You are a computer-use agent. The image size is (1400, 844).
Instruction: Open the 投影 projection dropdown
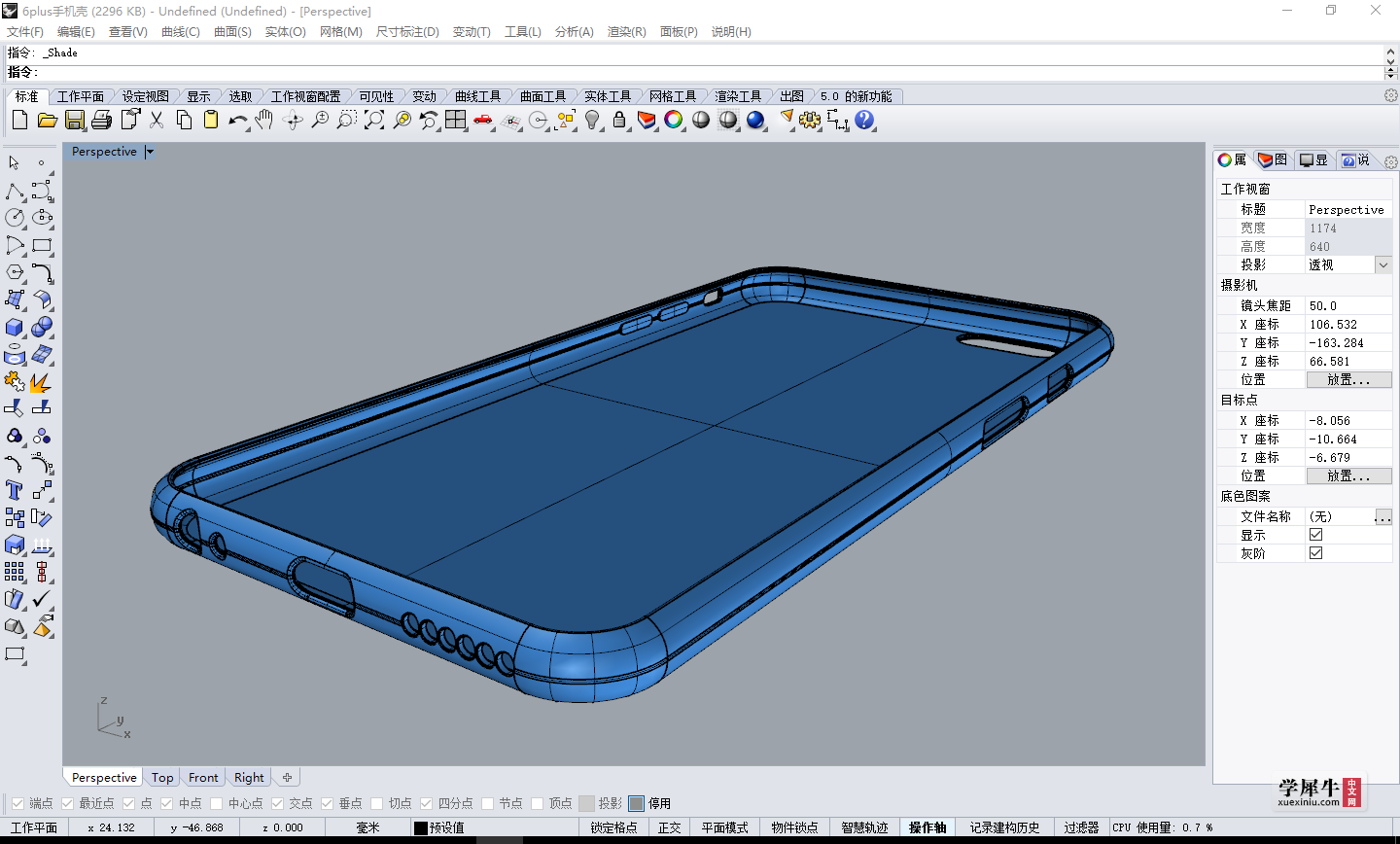pos(1383,264)
